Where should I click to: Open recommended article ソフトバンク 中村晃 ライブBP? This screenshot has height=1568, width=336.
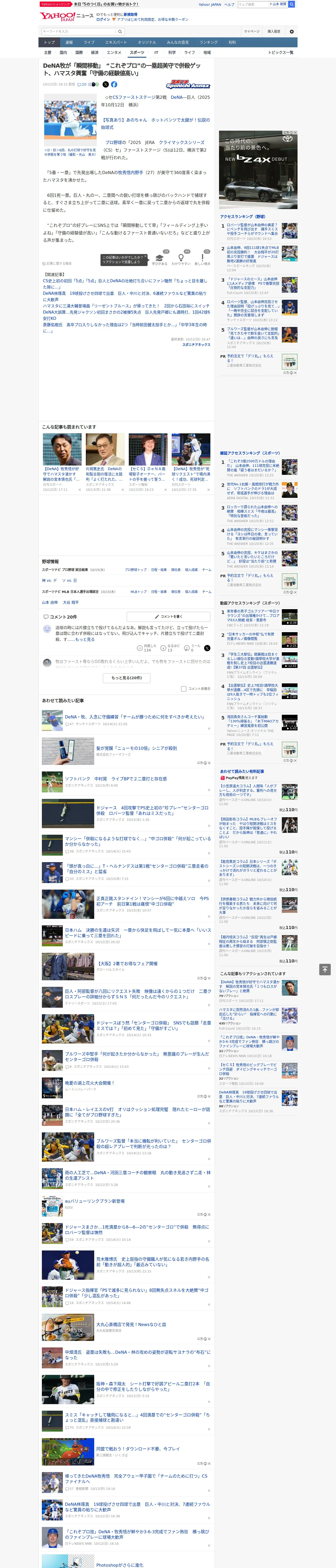[116, 779]
